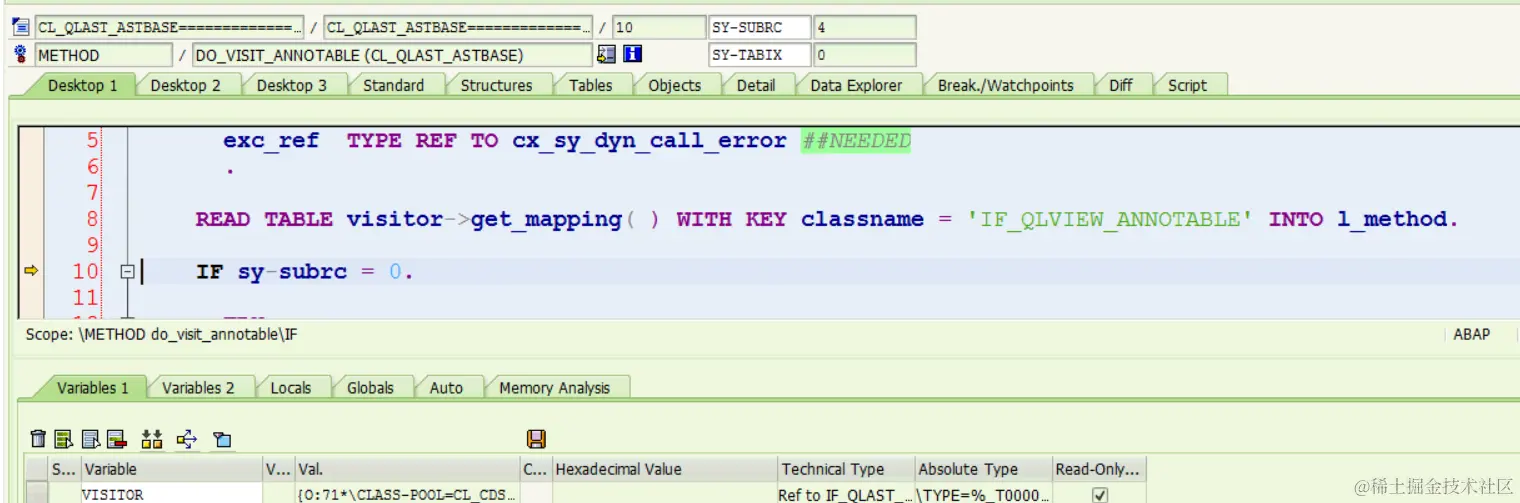
Task: Click the blue funnel-shaped icon in variables toolbar
Action: coord(222,438)
